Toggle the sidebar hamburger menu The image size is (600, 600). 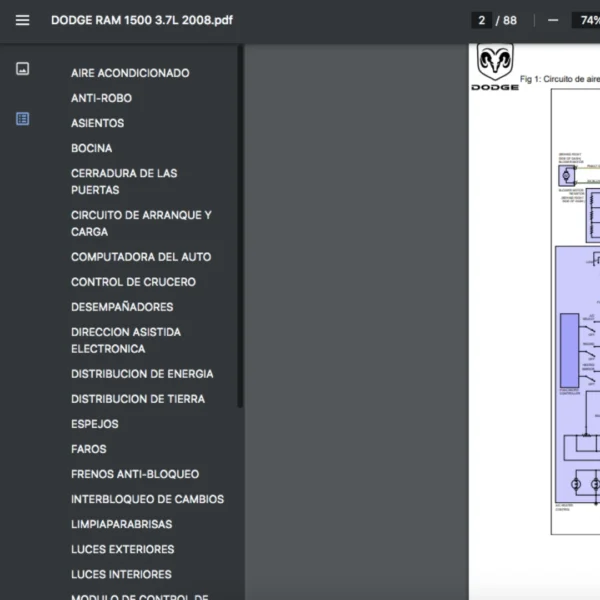tap(22, 20)
